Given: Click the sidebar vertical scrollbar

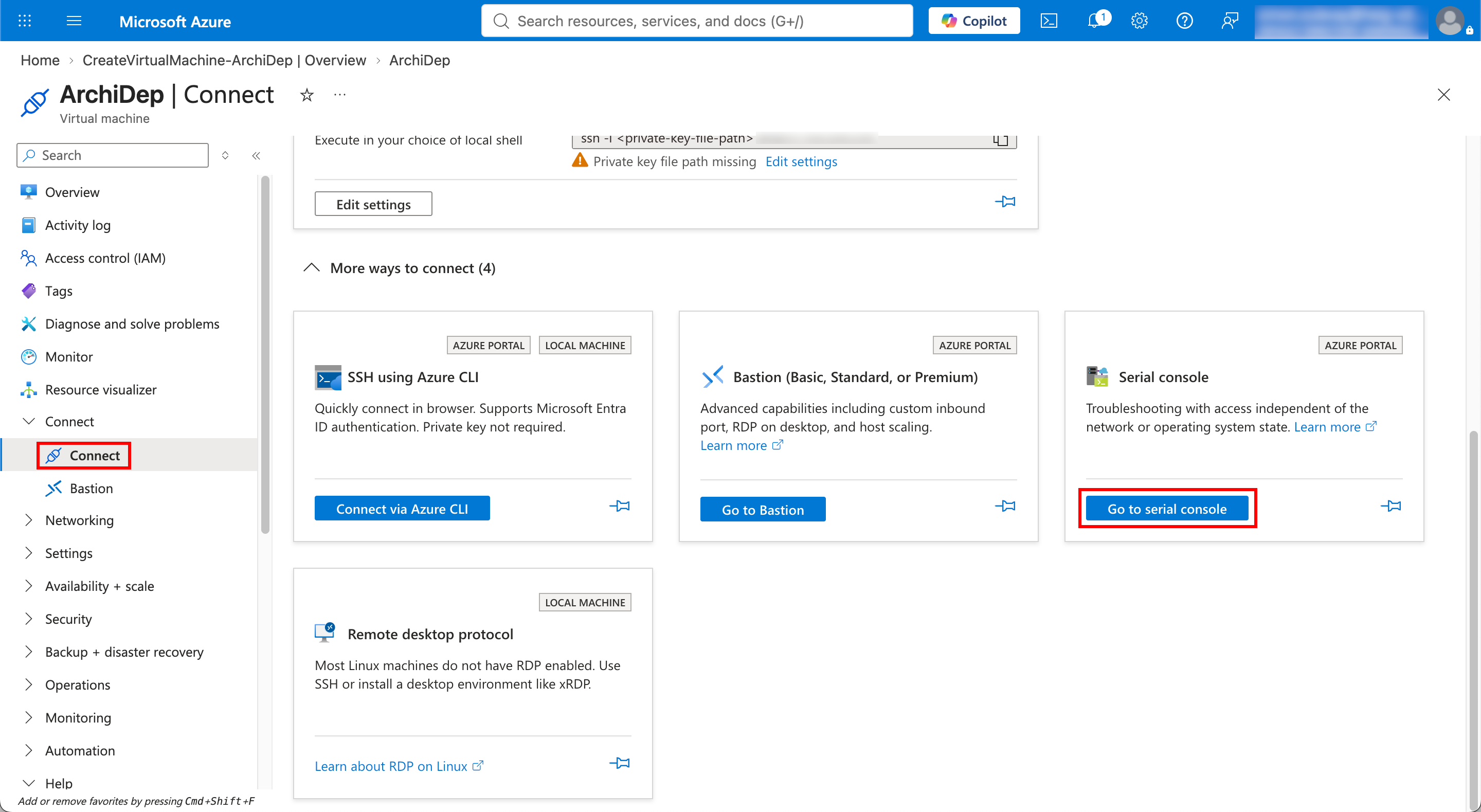Looking at the screenshot, I should (265, 355).
